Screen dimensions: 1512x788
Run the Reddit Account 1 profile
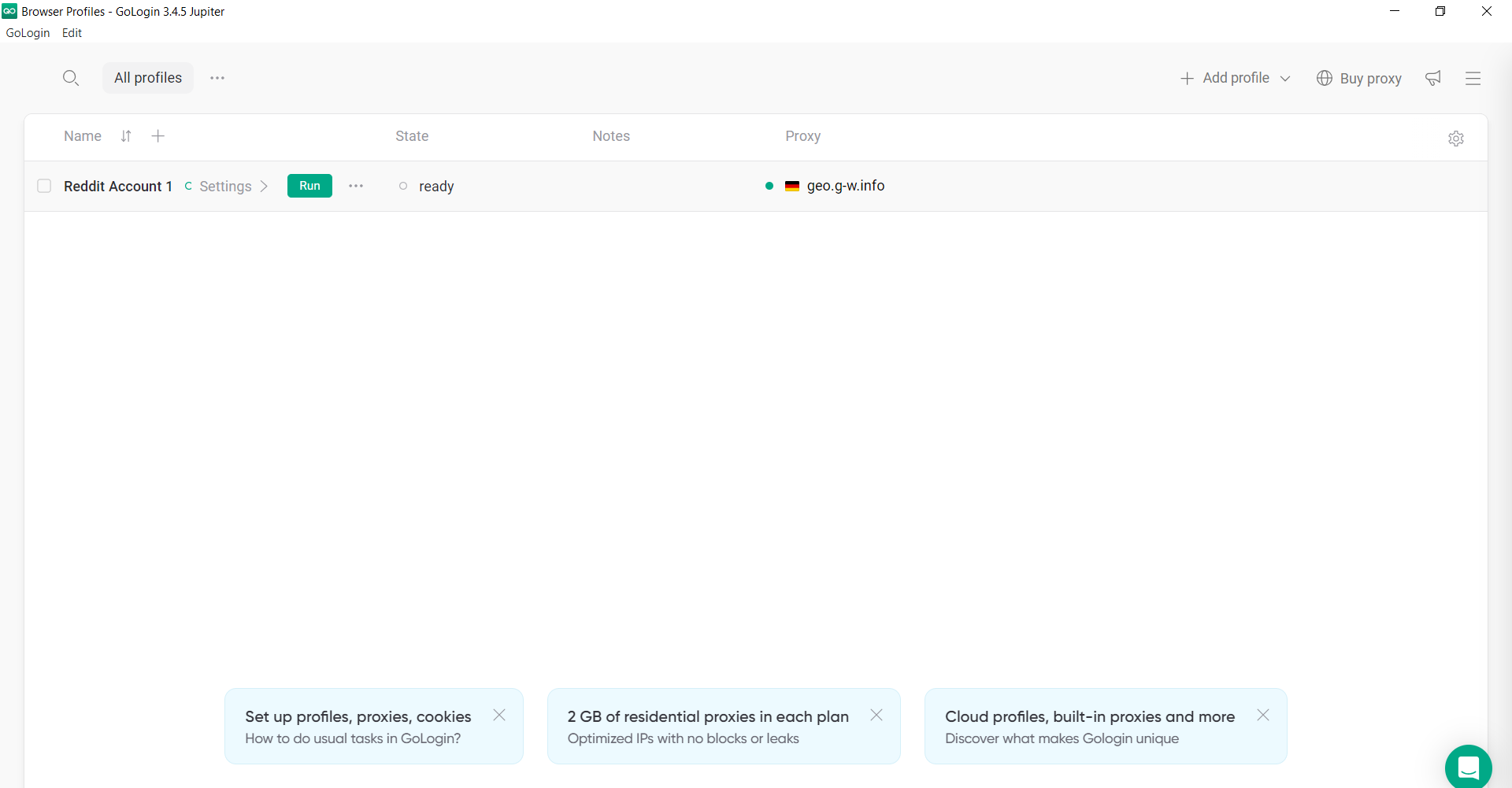(309, 186)
